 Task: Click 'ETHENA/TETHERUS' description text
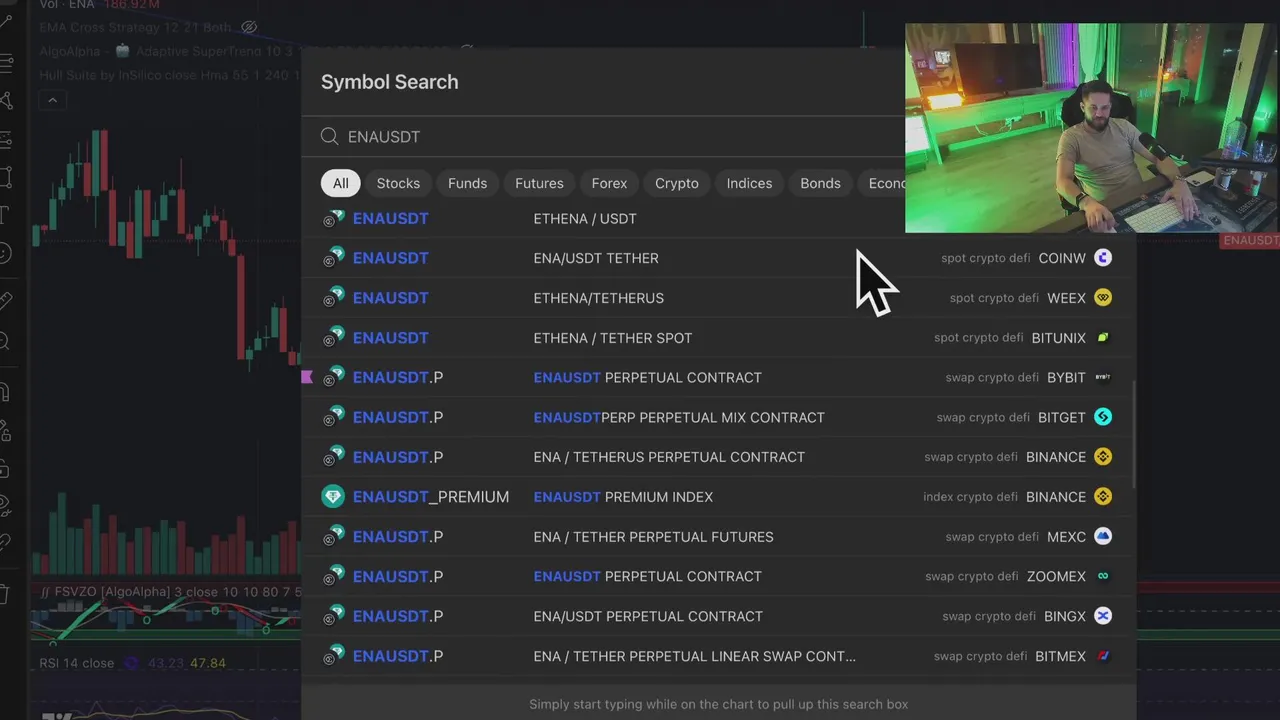coord(599,298)
